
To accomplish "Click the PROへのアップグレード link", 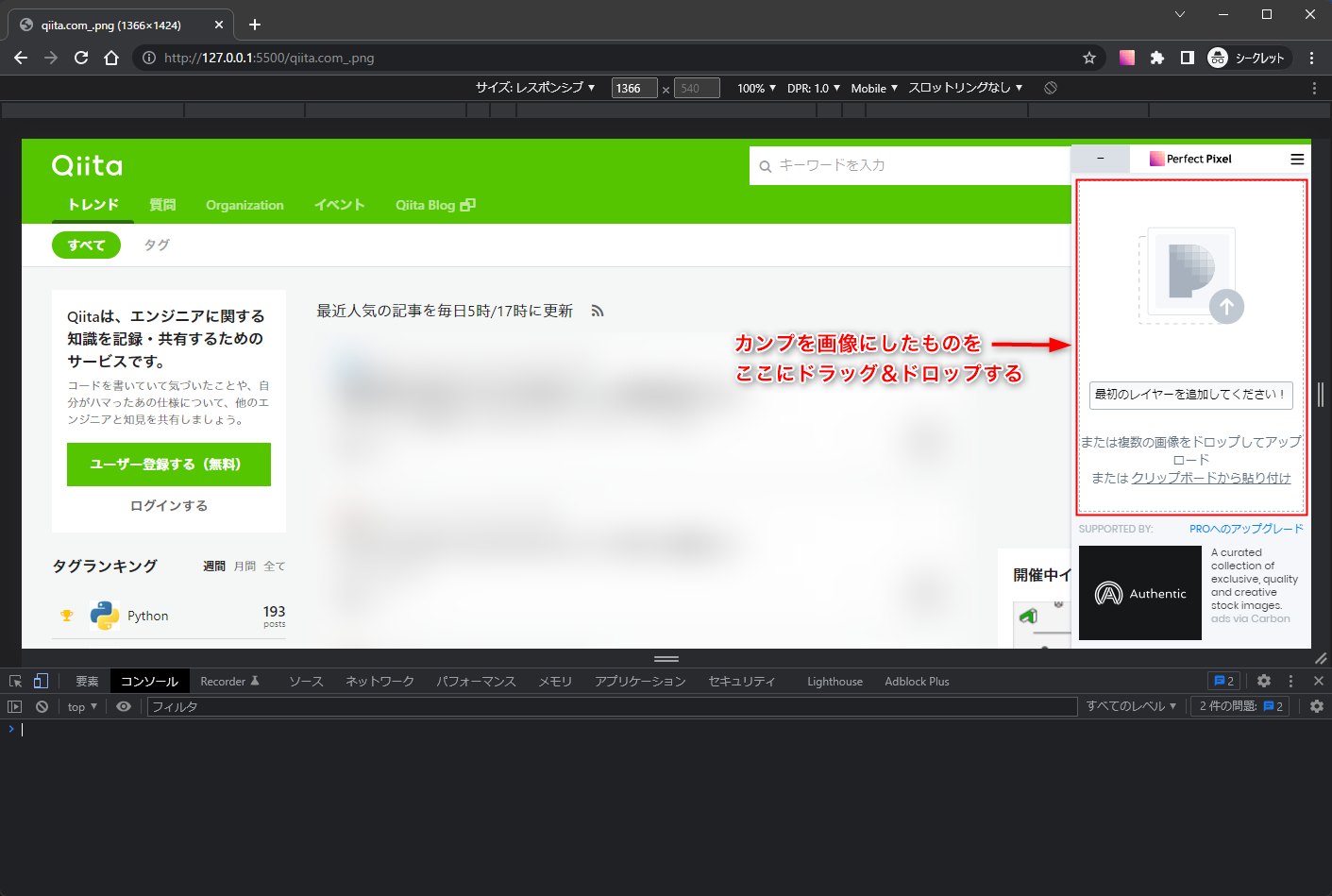I will coord(1246,529).
